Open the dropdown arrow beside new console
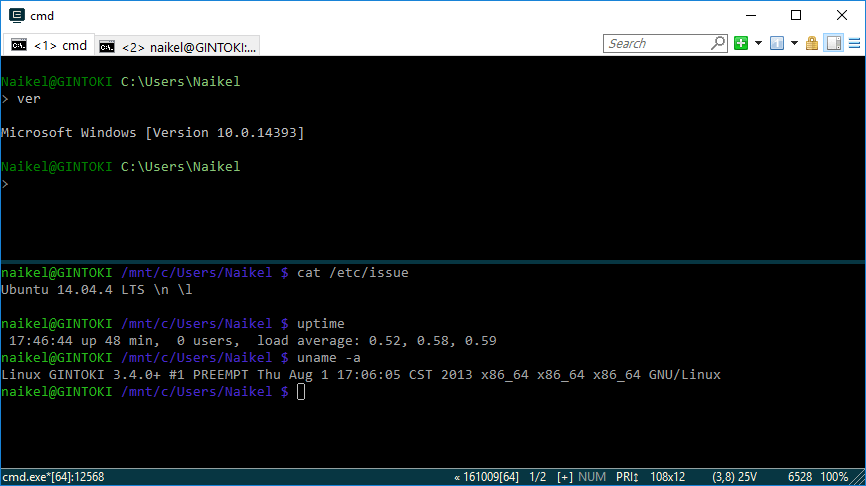The height and width of the screenshot is (486, 866). (758, 44)
